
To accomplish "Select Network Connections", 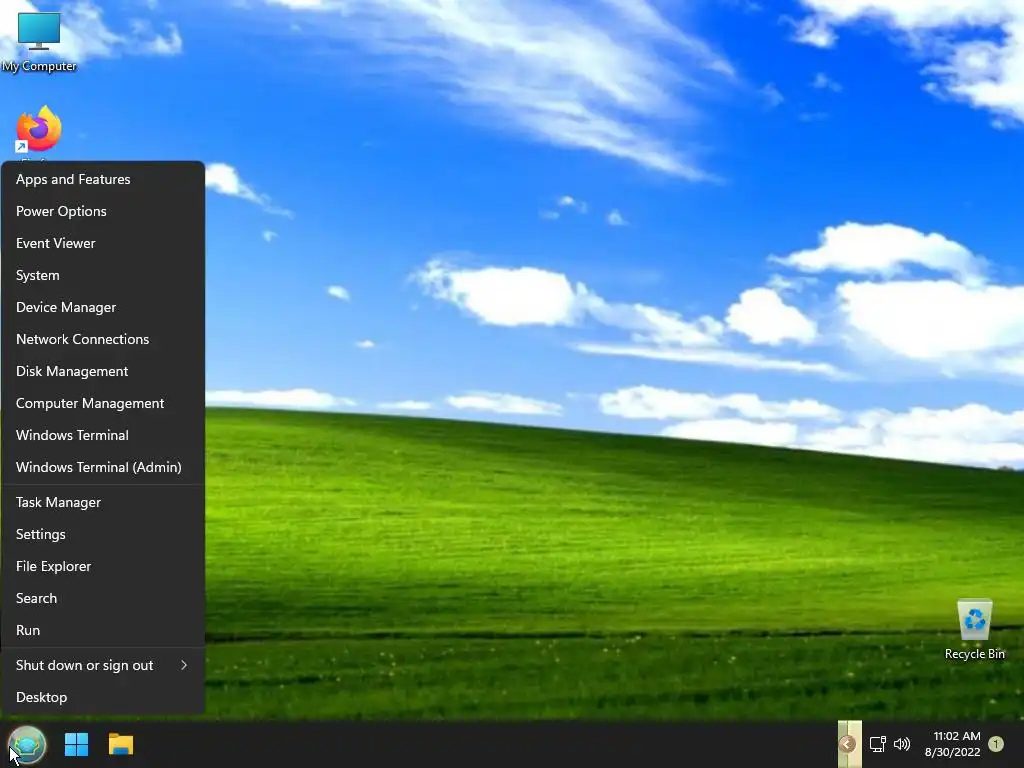I will (x=103, y=339).
